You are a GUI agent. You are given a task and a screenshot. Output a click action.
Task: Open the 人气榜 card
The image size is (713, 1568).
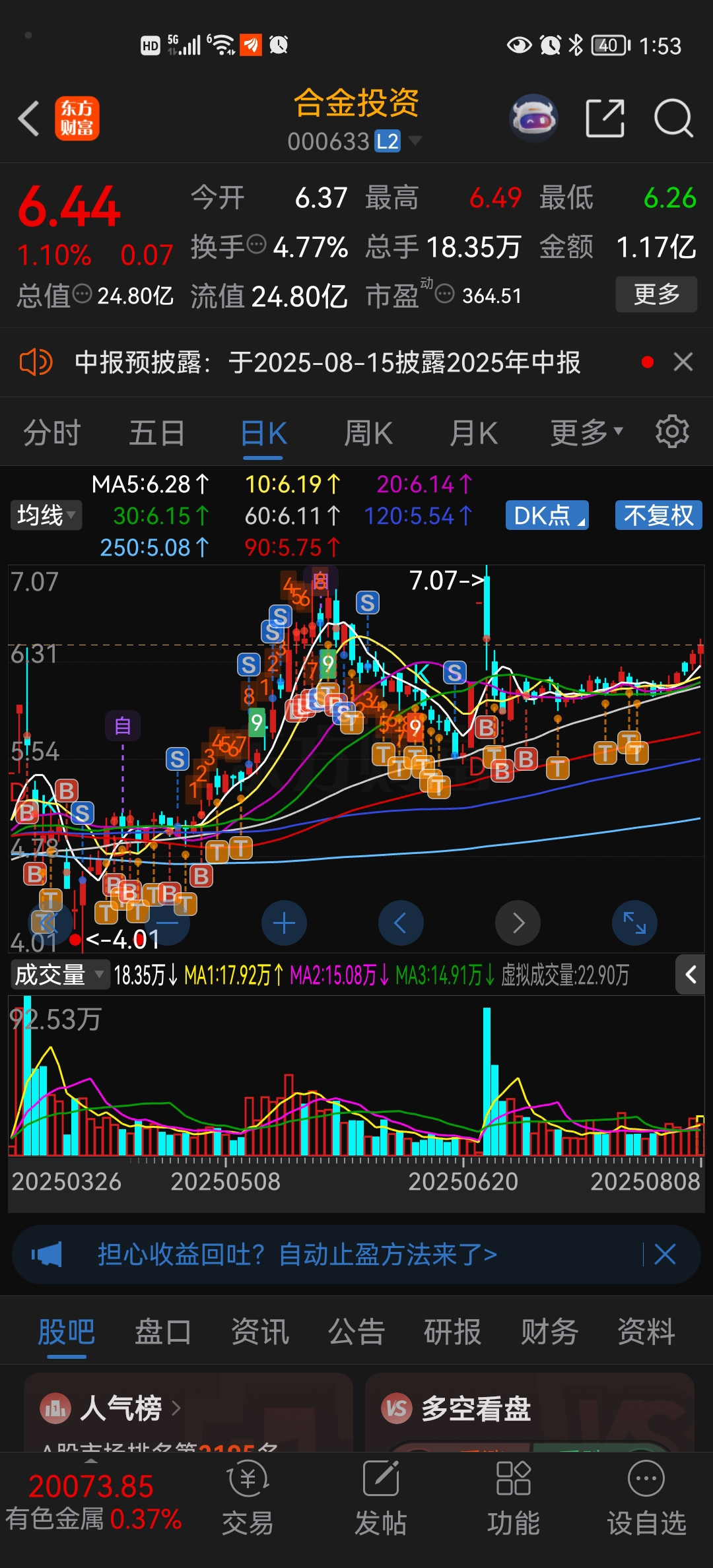tap(188, 1412)
